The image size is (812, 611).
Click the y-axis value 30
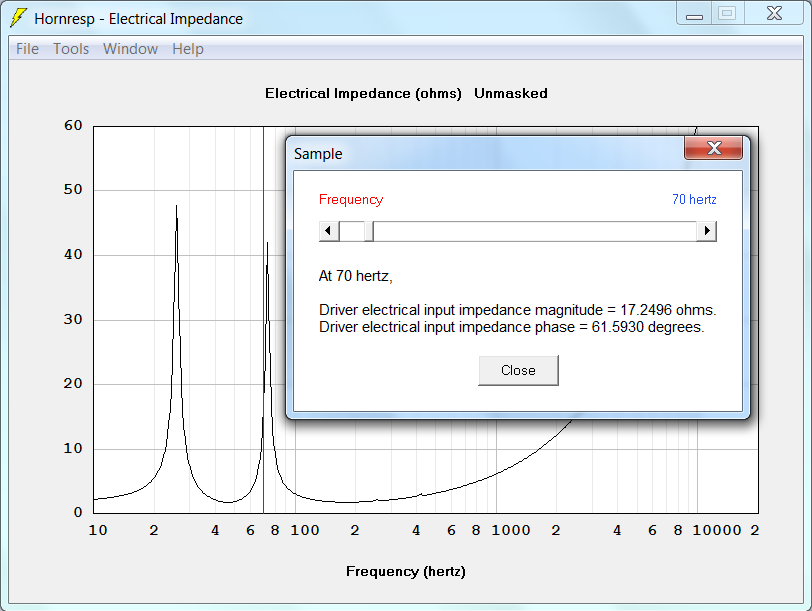tap(73, 319)
